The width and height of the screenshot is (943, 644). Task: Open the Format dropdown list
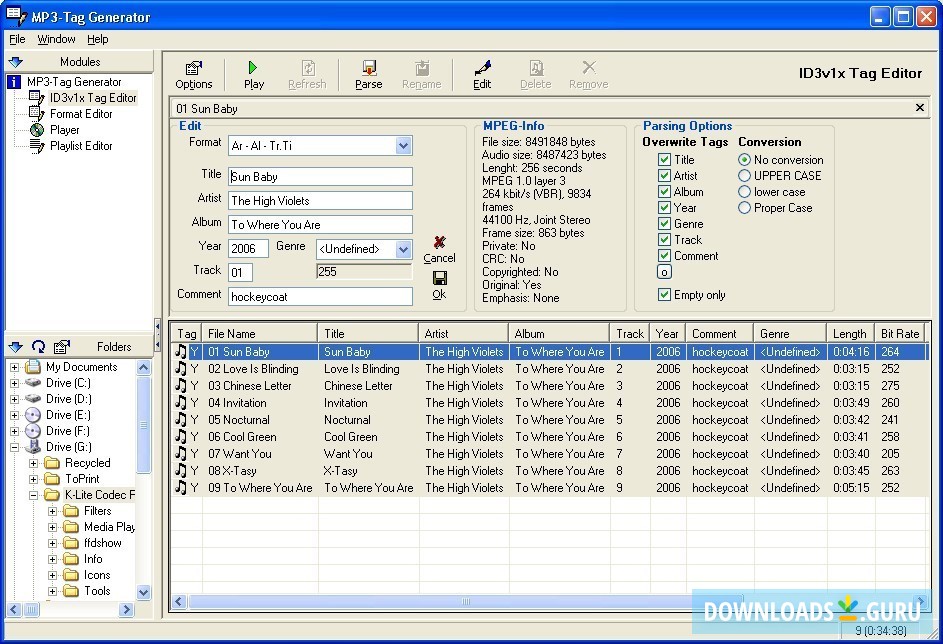click(403, 144)
